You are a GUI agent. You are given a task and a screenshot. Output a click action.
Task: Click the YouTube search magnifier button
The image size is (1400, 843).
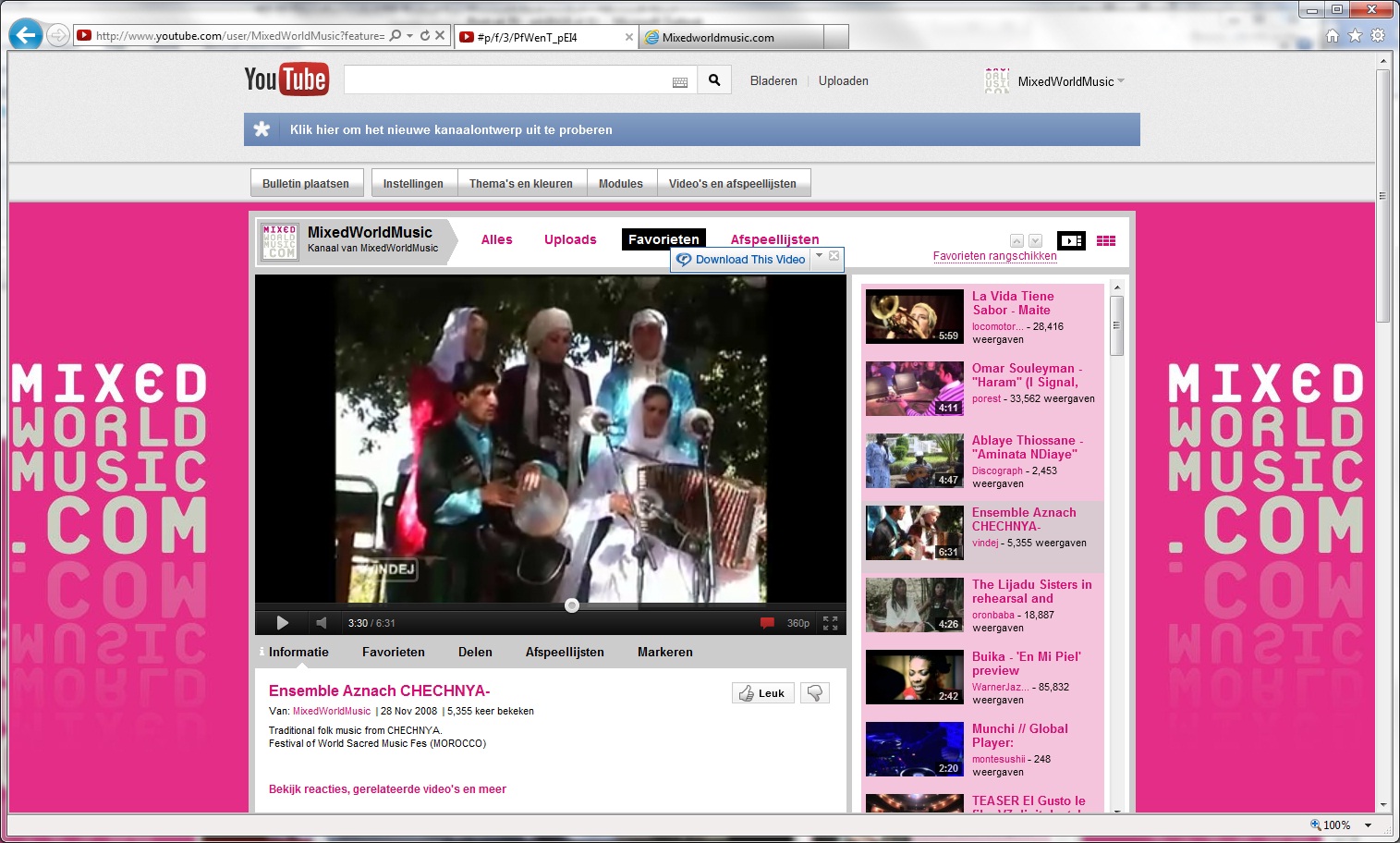click(x=714, y=80)
